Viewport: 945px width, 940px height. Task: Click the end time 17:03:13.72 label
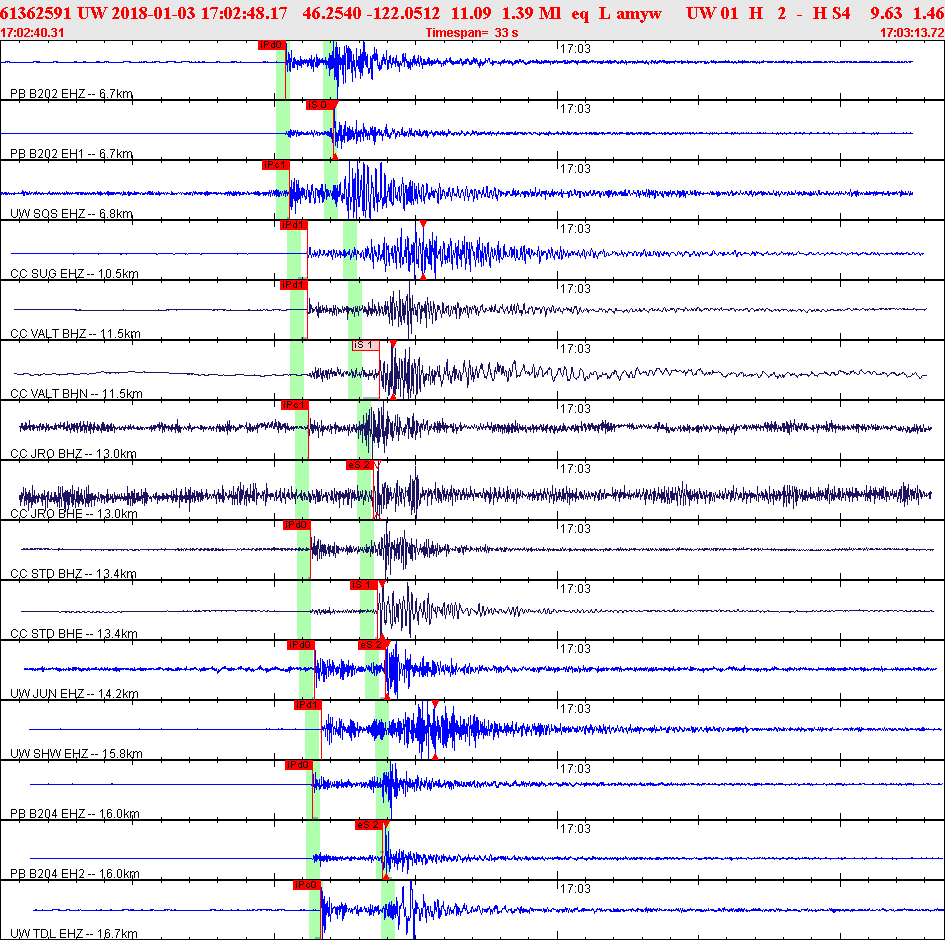click(912, 33)
